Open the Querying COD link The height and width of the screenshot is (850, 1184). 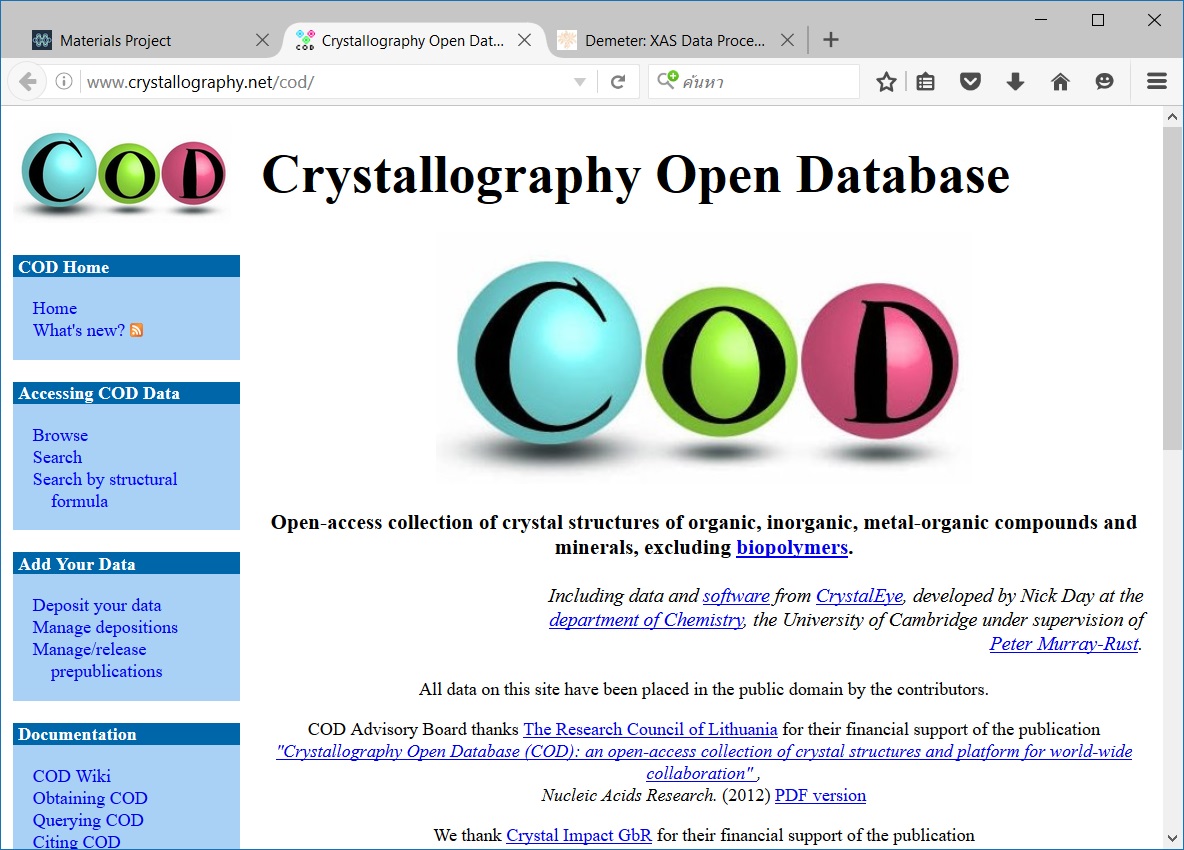pos(88,820)
